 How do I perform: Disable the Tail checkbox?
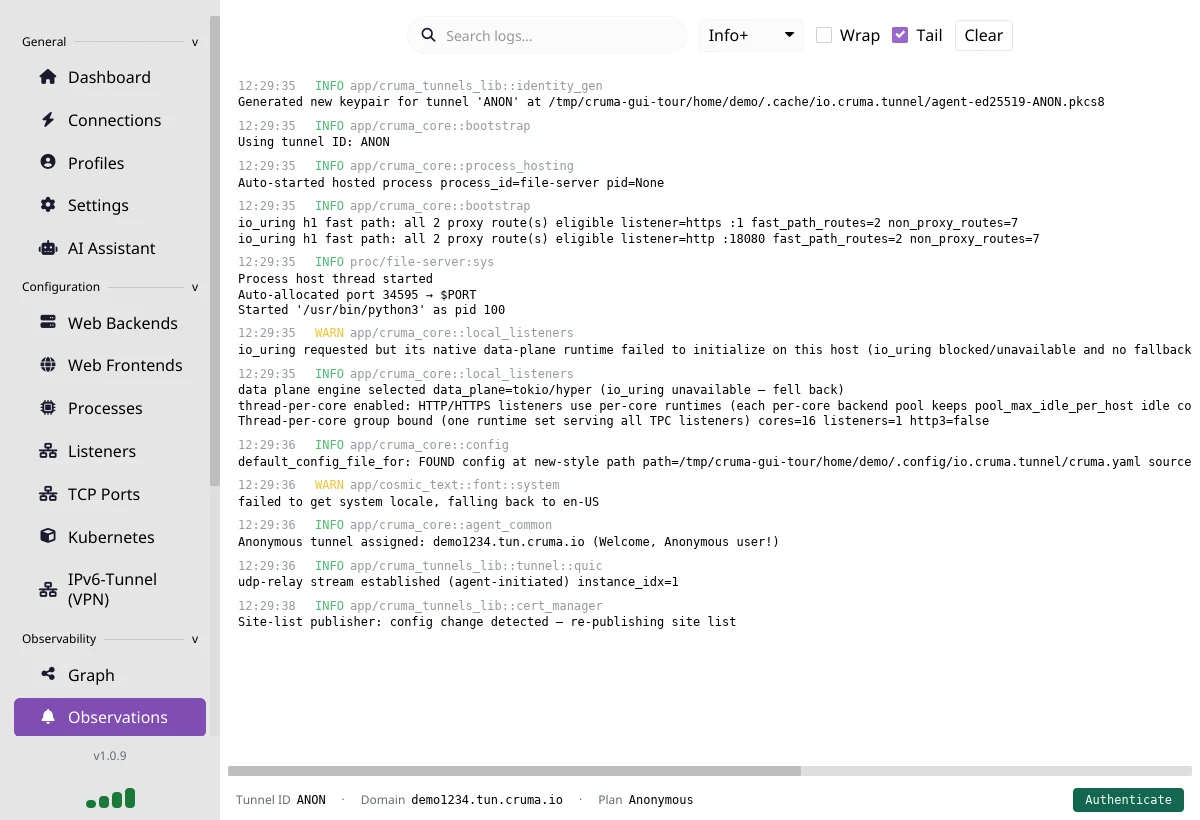coord(900,35)
